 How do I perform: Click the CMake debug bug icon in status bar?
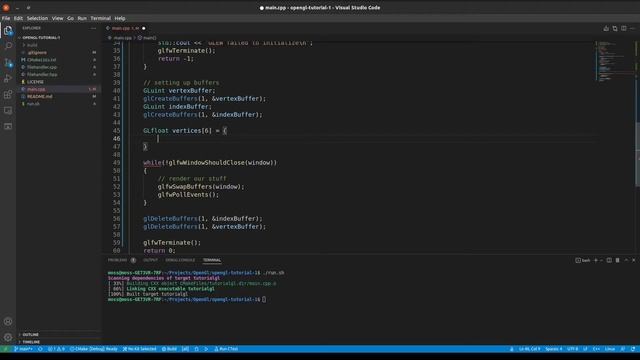tap(196, 349)
